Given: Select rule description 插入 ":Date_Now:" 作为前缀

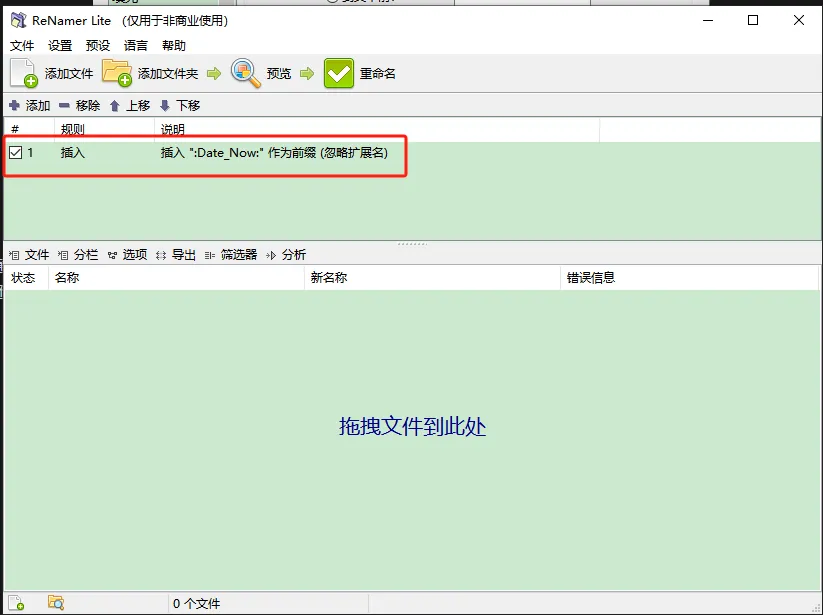Looking at the screenshot, I should [275, 153].
